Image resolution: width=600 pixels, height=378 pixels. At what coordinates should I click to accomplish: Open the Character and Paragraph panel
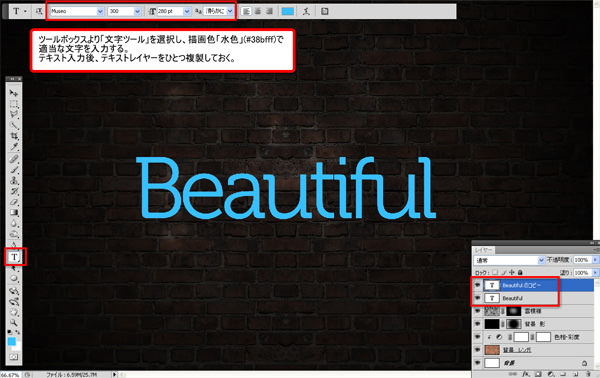click(324, 11)
